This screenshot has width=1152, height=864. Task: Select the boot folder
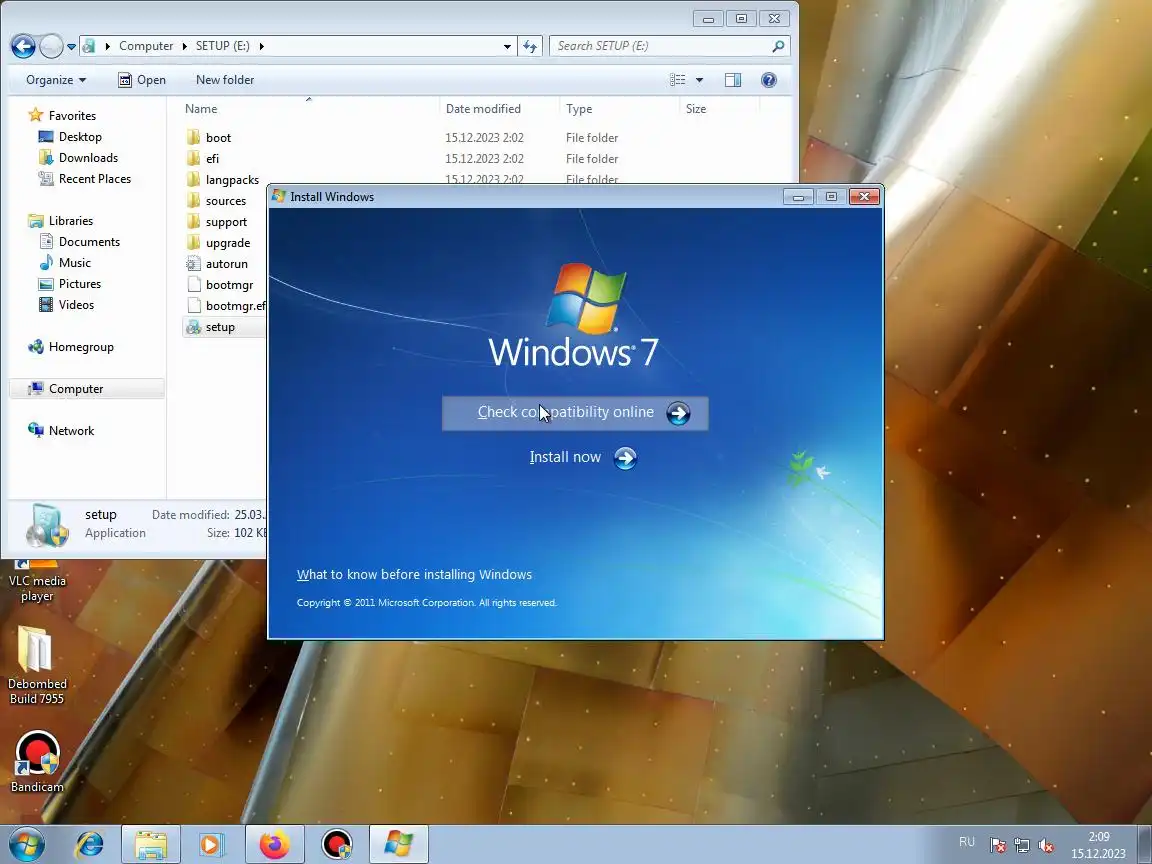[218, 137]
